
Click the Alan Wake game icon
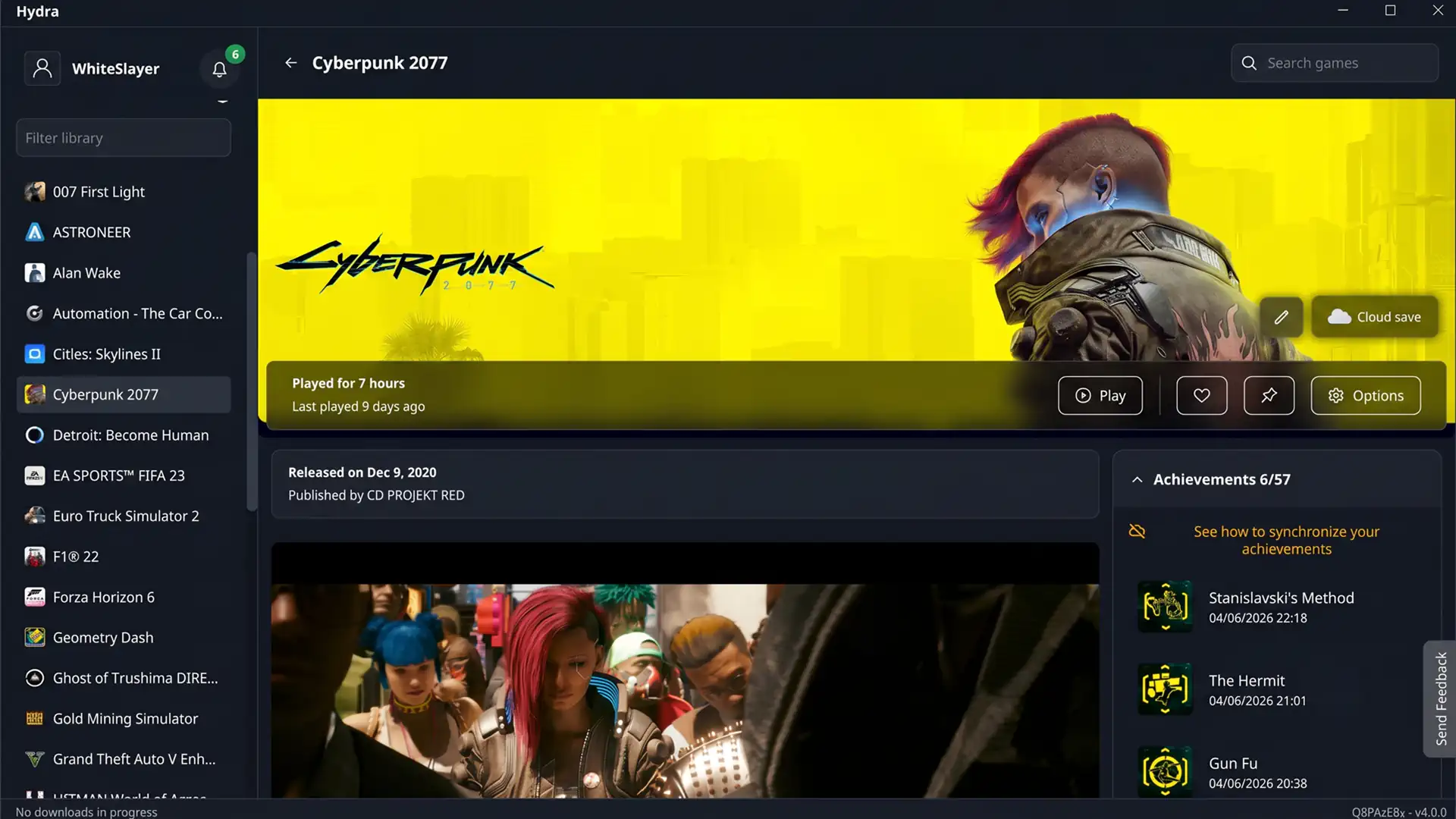[x=35, y=273]
